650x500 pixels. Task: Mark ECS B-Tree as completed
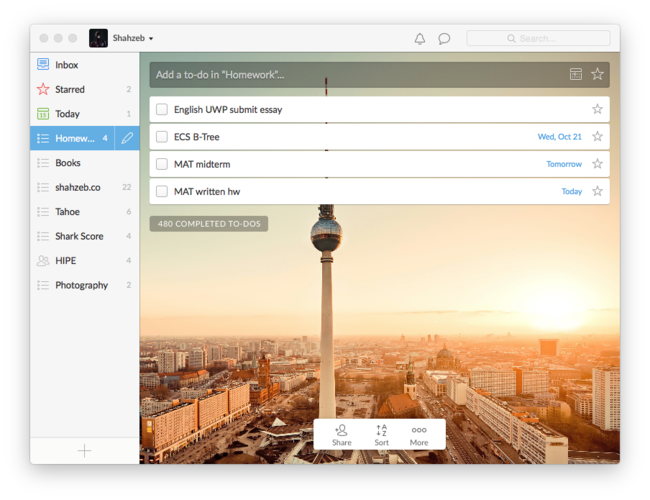point(162,136)
